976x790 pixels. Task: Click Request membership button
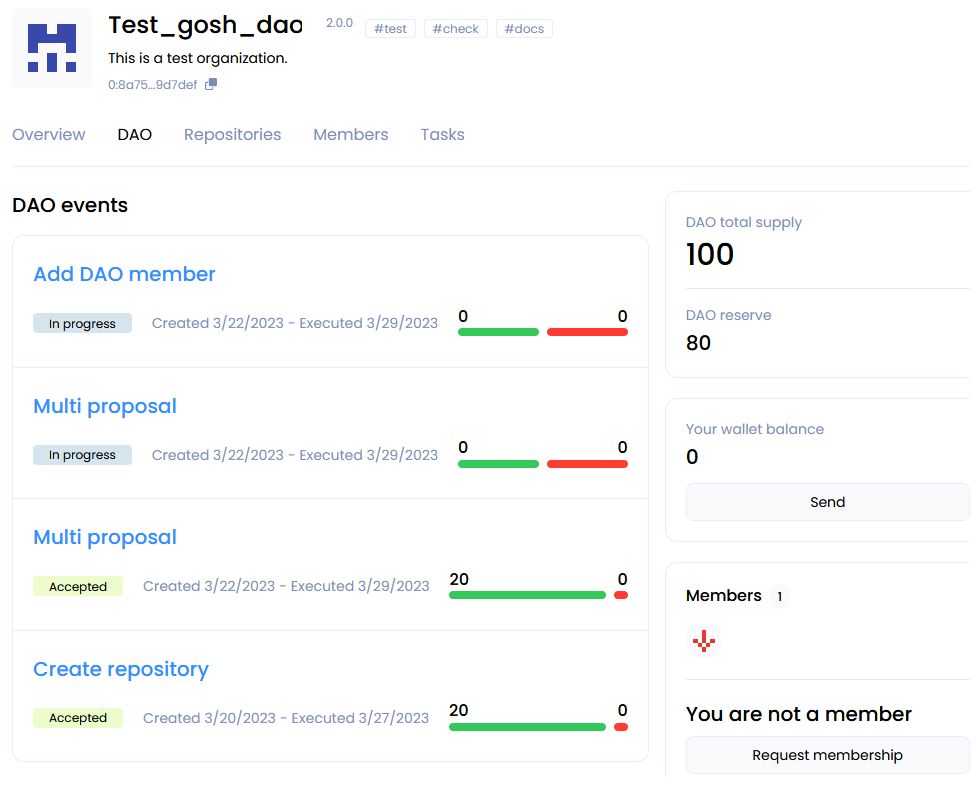pyautogui.click(x=827, y=755)
